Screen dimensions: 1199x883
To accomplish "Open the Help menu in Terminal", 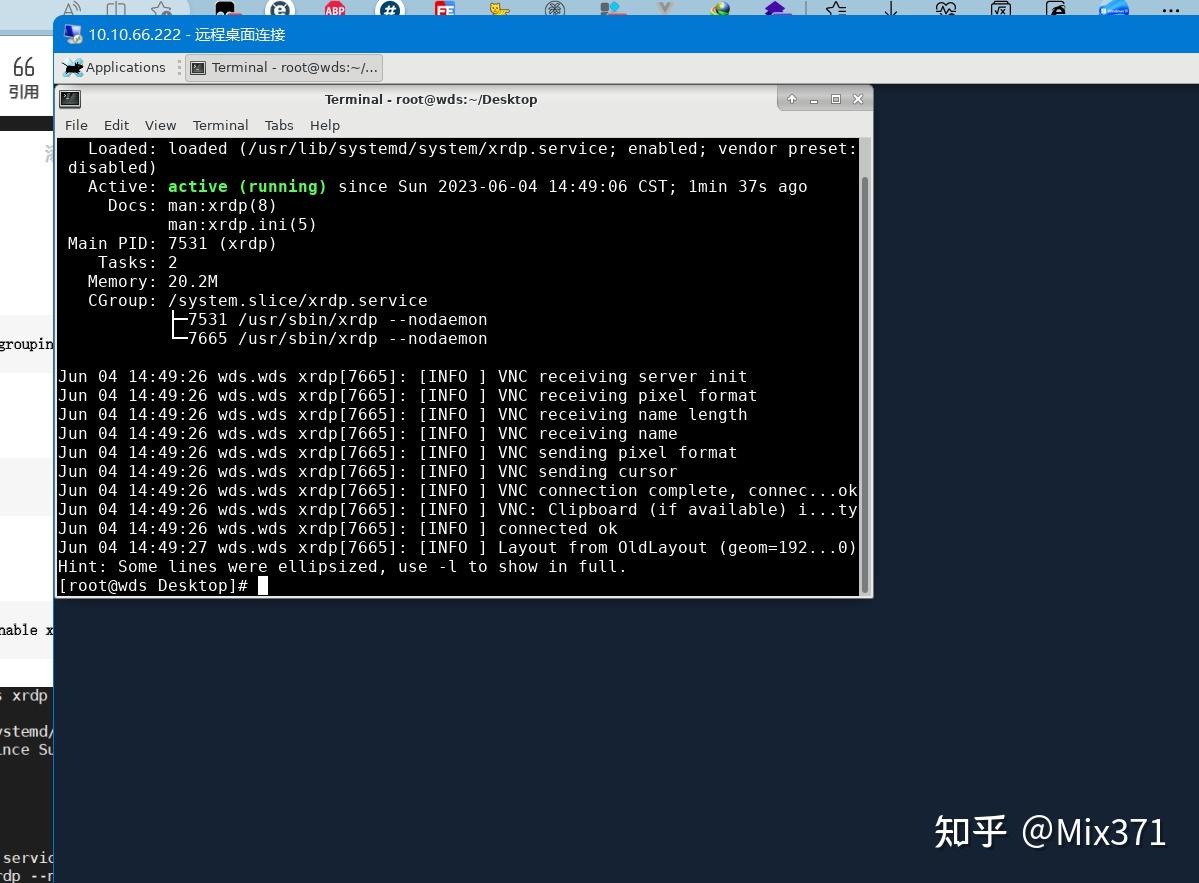I will point(325,125).
